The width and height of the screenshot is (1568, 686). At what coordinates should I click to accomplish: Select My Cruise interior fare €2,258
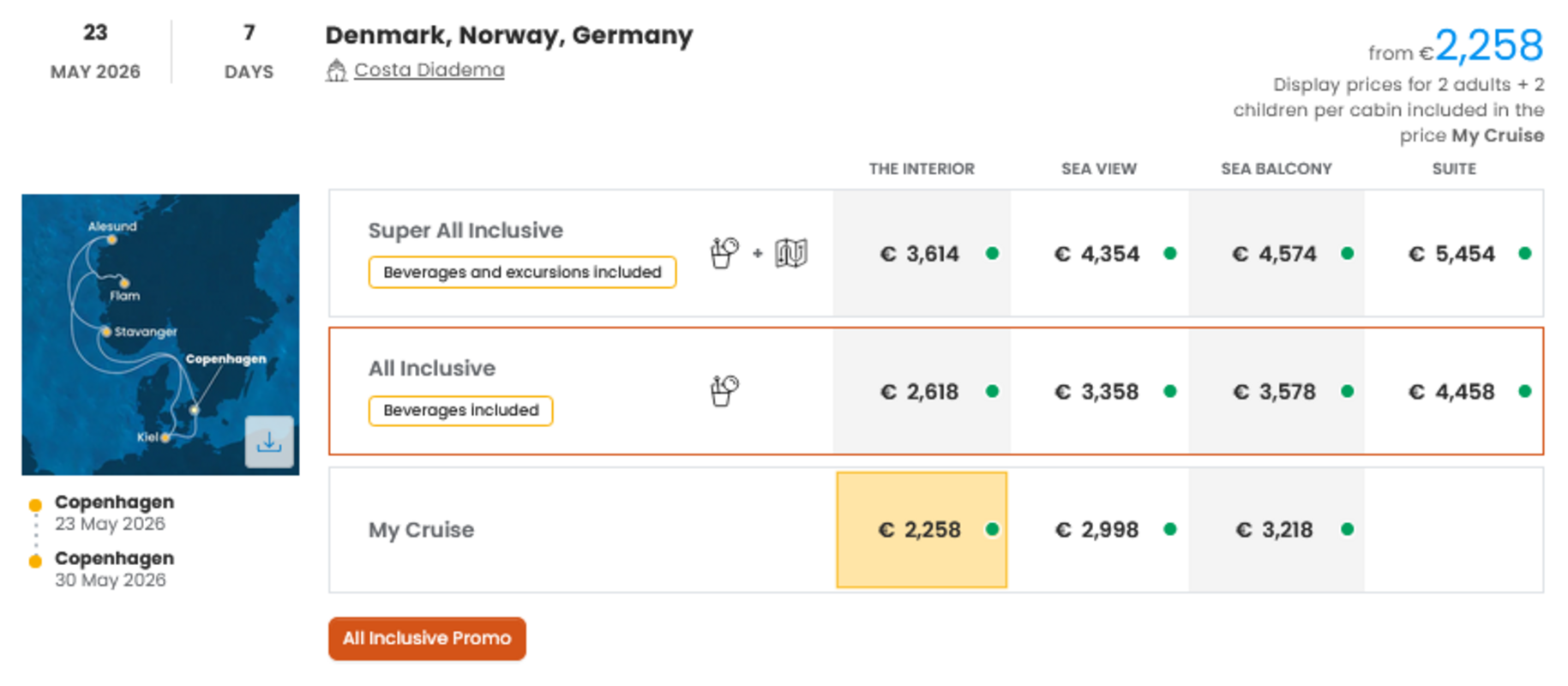click(920, 530)
